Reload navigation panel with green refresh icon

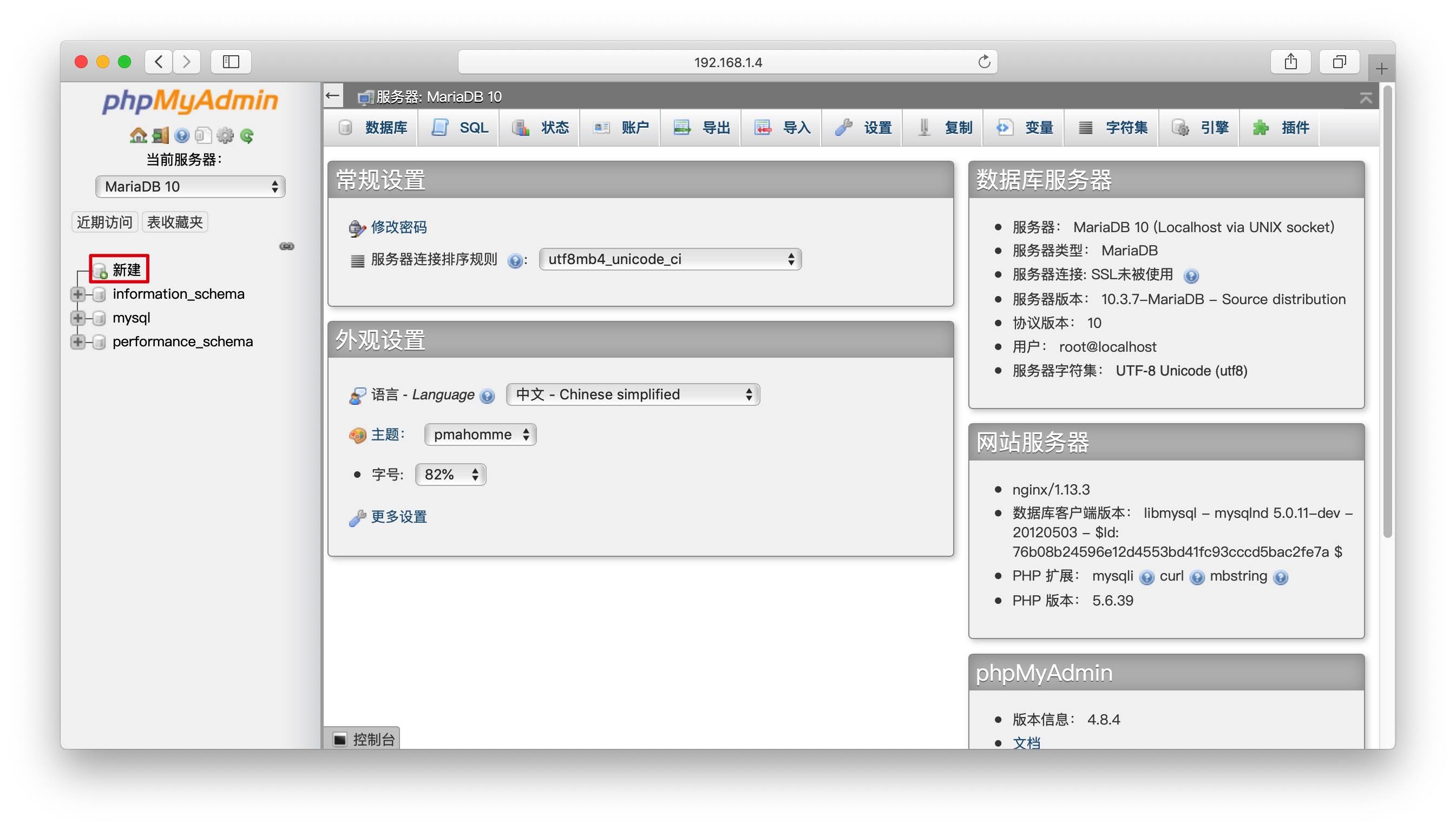pos(247,135)
